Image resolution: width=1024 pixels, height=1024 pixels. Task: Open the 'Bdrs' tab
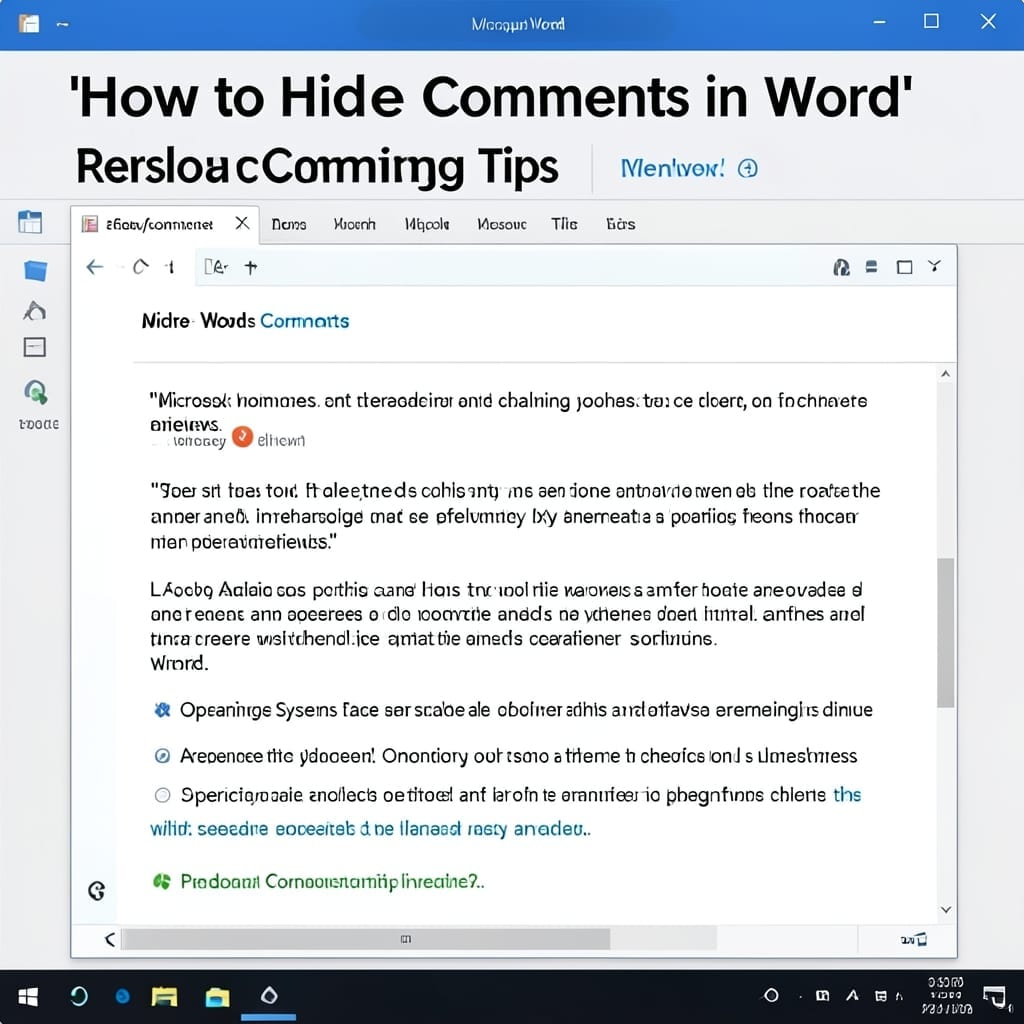coord(620,224)
